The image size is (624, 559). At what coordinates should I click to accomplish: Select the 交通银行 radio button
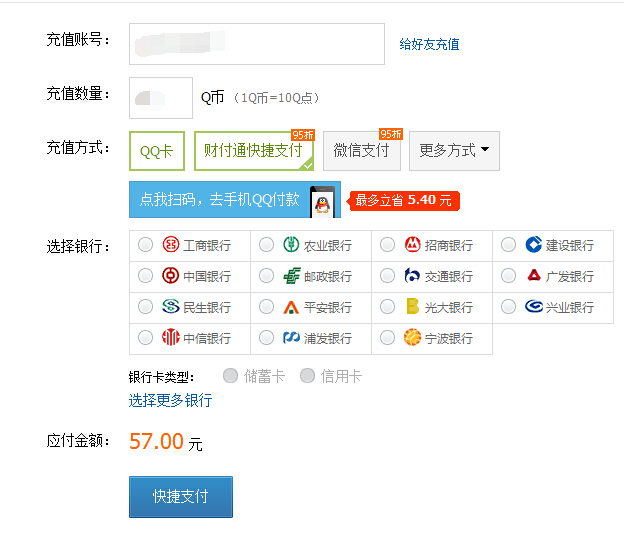(x=387, y=275)
